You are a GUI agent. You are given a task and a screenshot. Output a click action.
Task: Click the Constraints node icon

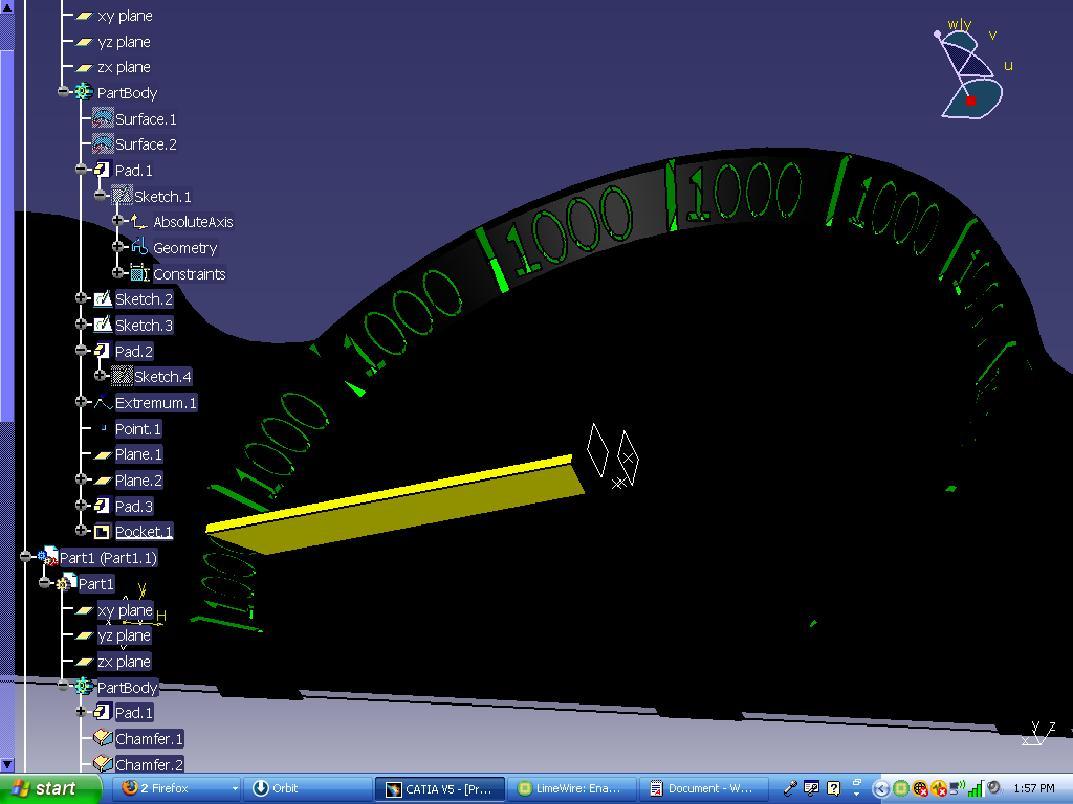[140, 274]
